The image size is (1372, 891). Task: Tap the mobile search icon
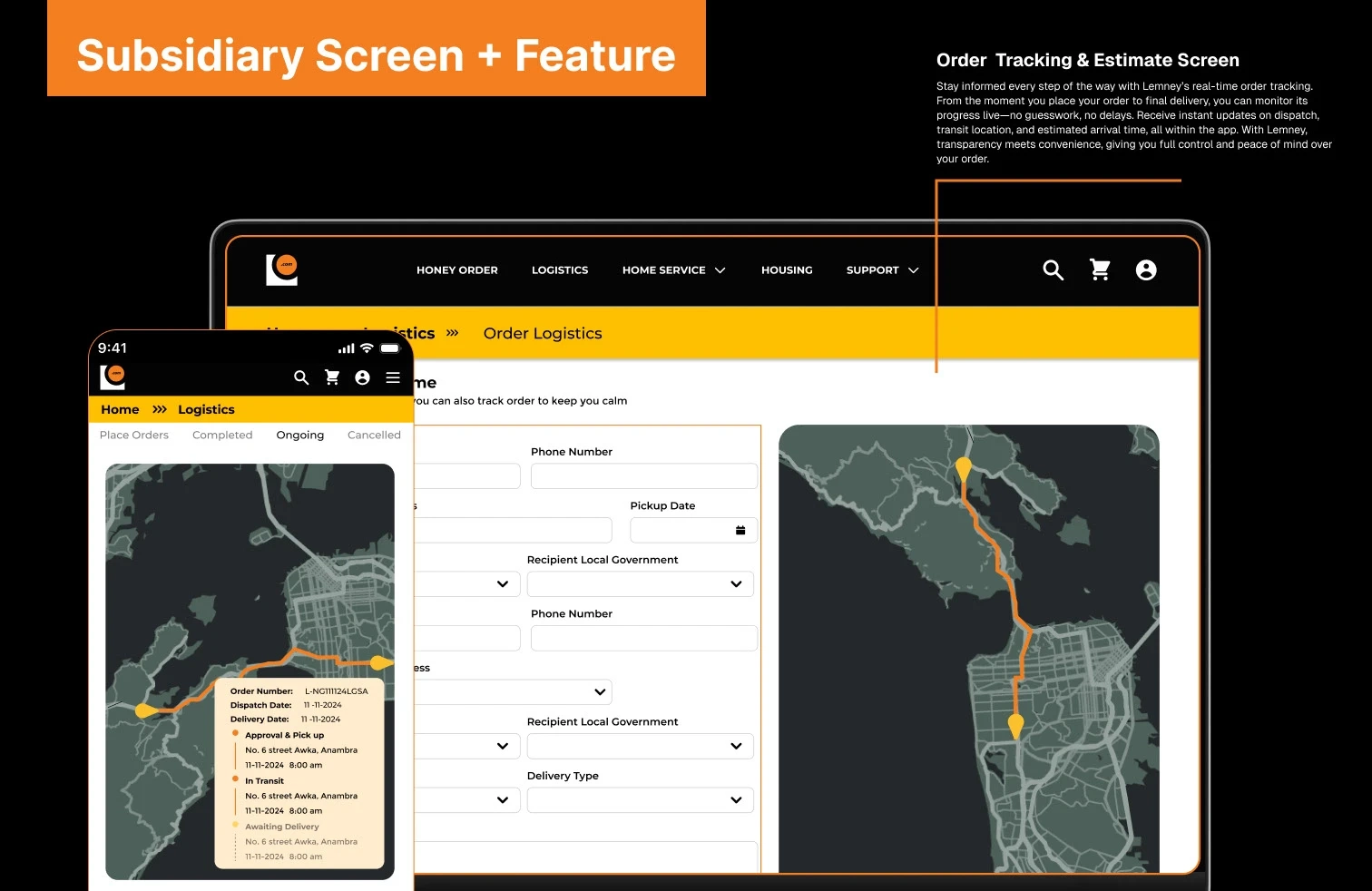point(301,377)
